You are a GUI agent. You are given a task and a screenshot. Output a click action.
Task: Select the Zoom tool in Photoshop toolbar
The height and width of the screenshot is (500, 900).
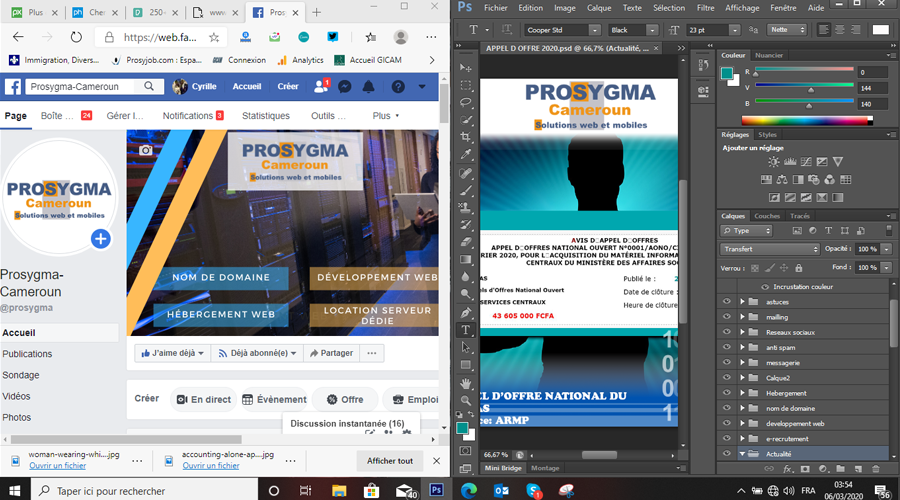click(465, 400)
